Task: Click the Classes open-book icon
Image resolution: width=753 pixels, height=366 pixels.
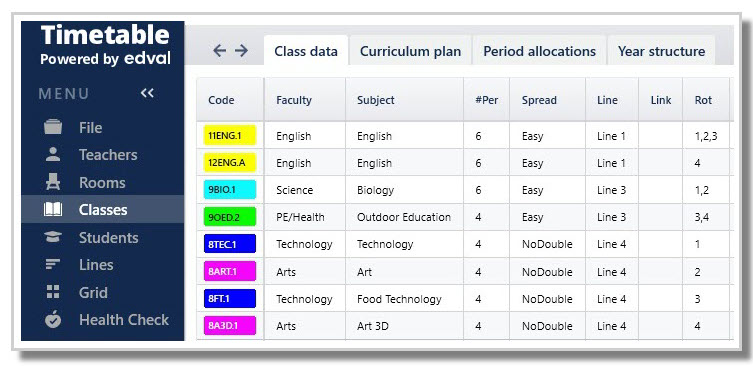Action: (53, 209)
